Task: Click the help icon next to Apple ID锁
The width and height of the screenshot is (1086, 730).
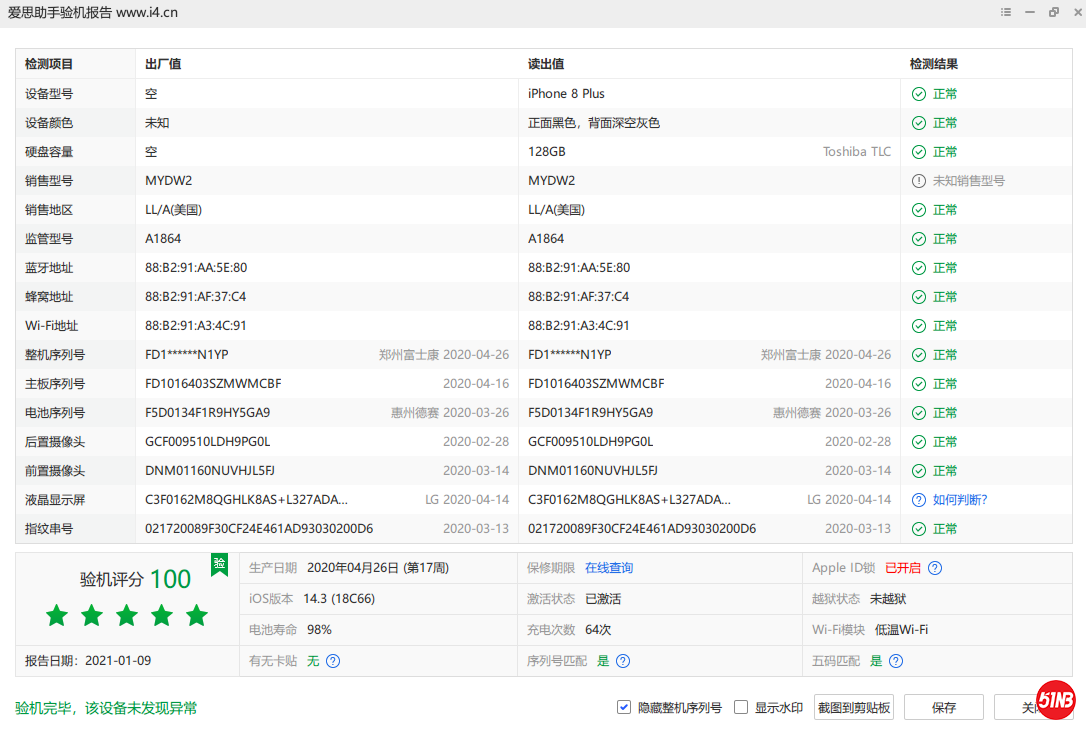Action: (935, 568)
